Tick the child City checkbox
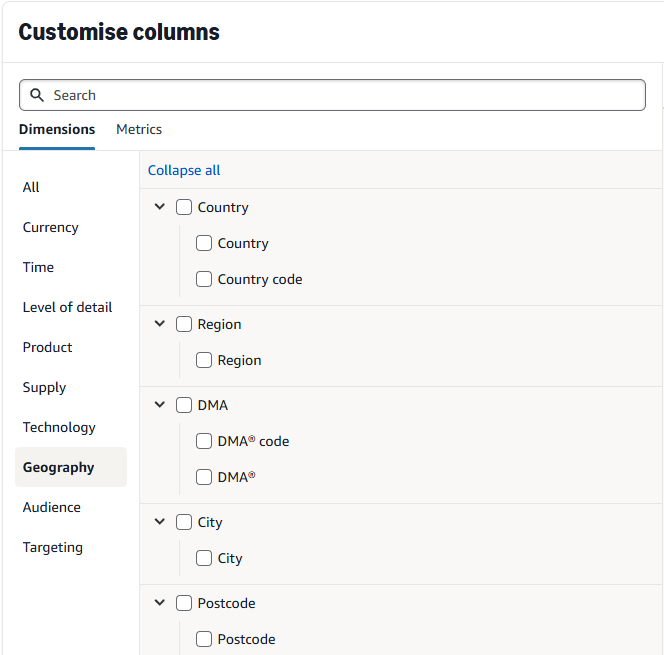Image resolution: width=664 pixels, height=655 pixels. (204, 558)
